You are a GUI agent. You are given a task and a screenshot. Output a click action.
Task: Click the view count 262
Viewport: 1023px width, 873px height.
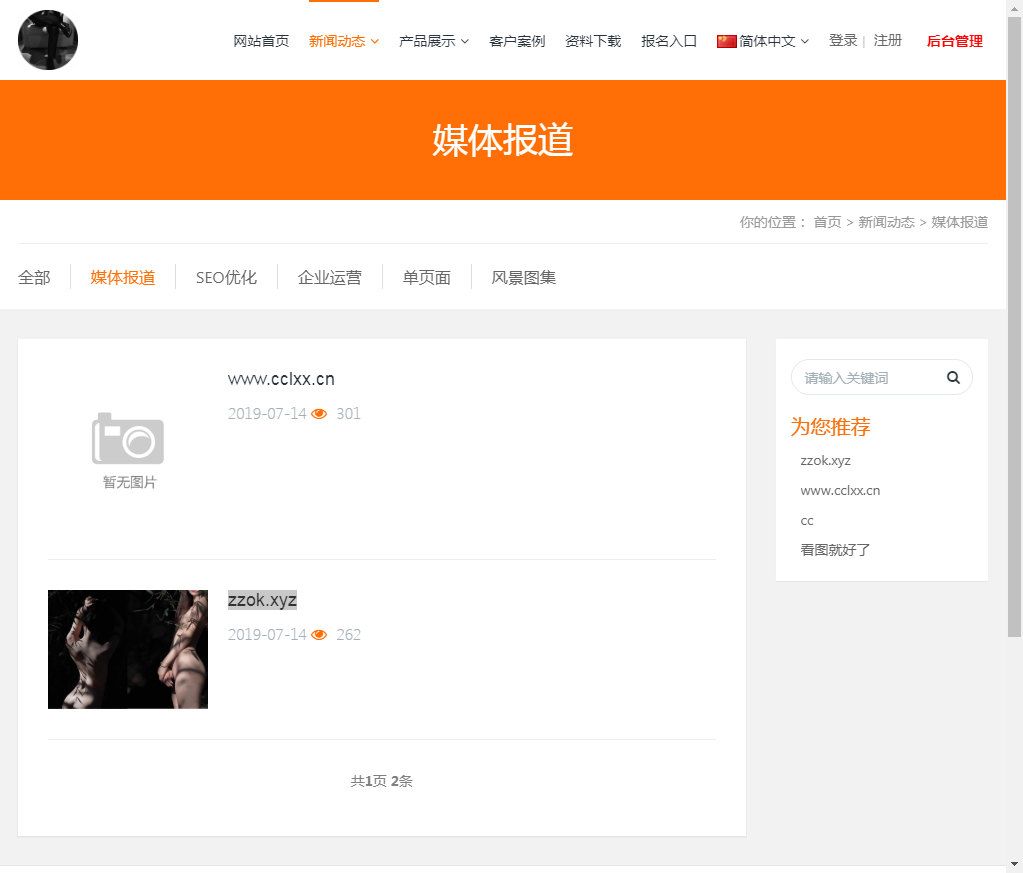tap(348, 635)
